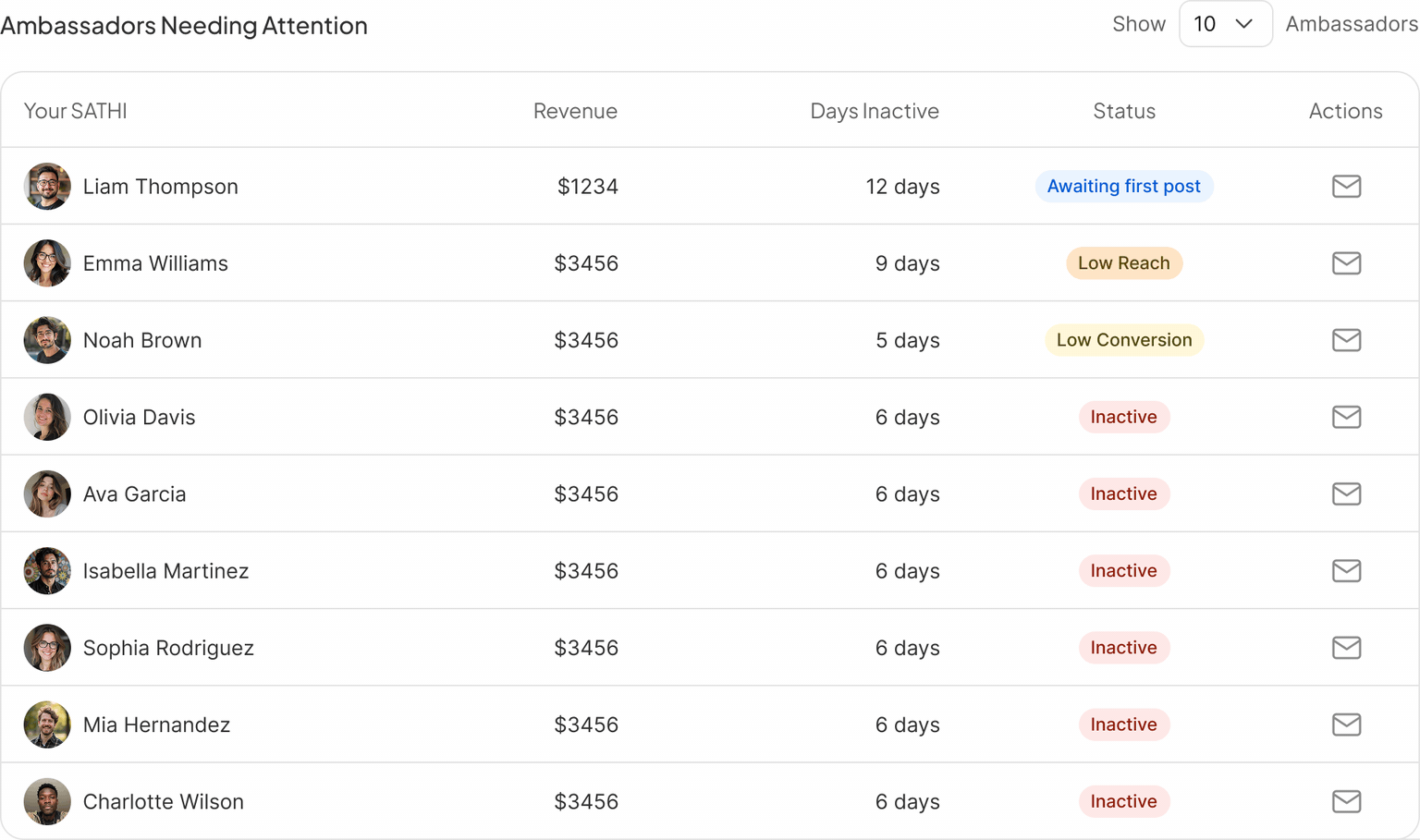The image size is (1420, 840).
Task: Click the mail icon for Noah Brown
Action: click(x=1346, y=339)
